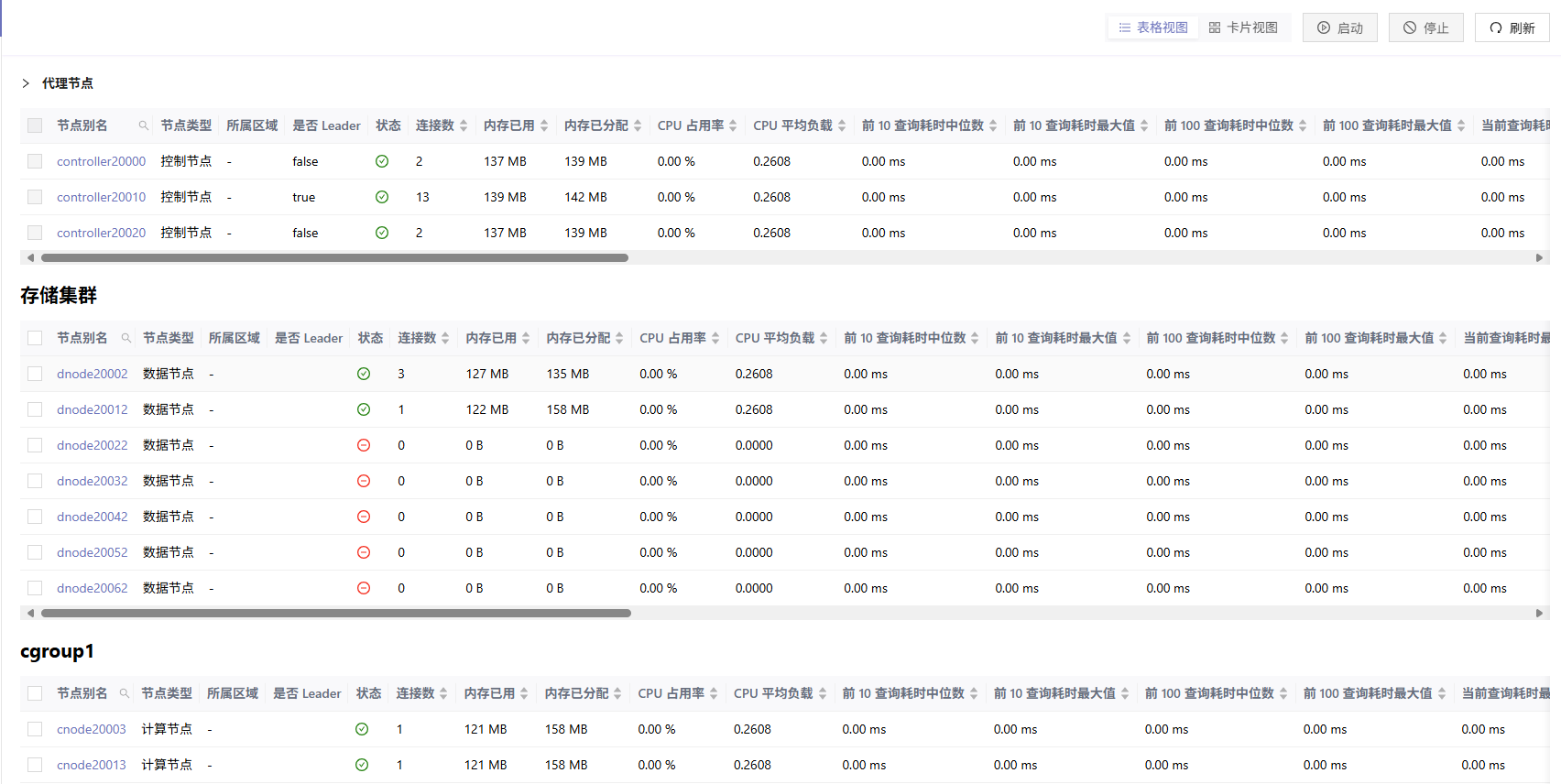Expand the 代理节点 section
The width and height of the screenshot is (1561, 784).
pos(26,83)
